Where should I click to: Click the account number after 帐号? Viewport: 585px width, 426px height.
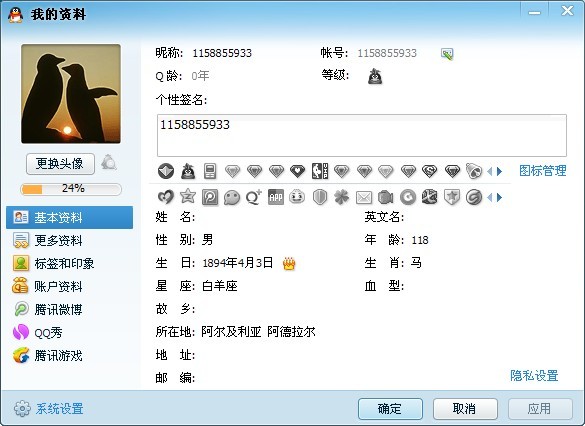(387, 53)
